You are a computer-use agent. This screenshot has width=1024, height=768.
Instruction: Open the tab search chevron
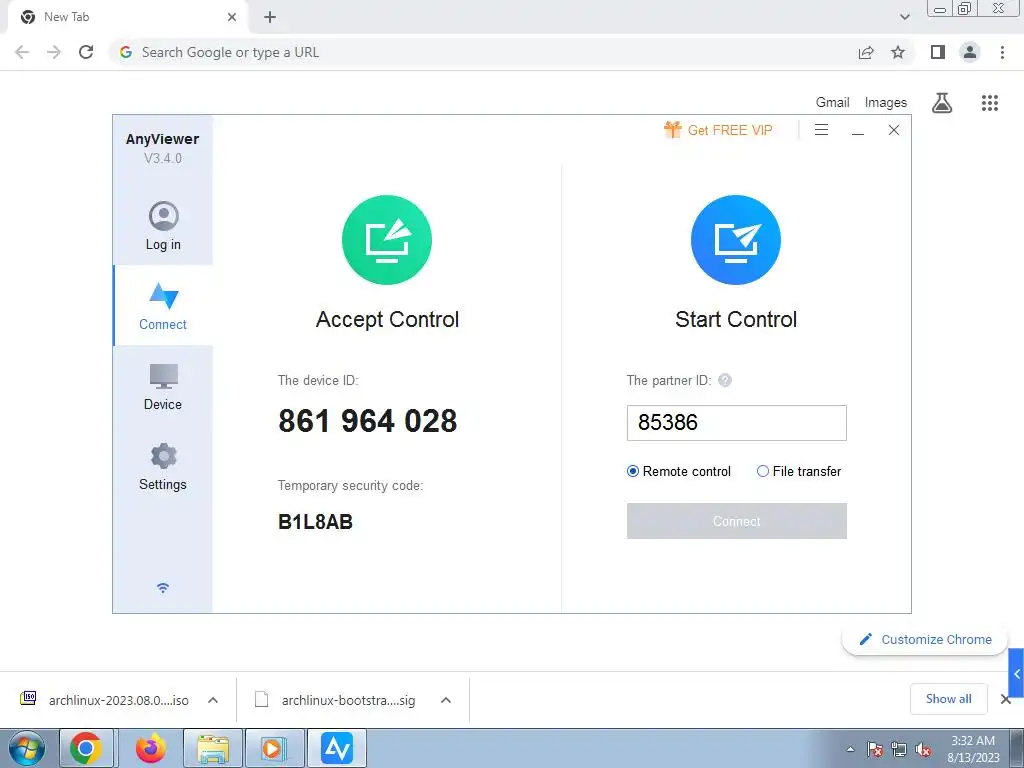click(x=904, y=17)
